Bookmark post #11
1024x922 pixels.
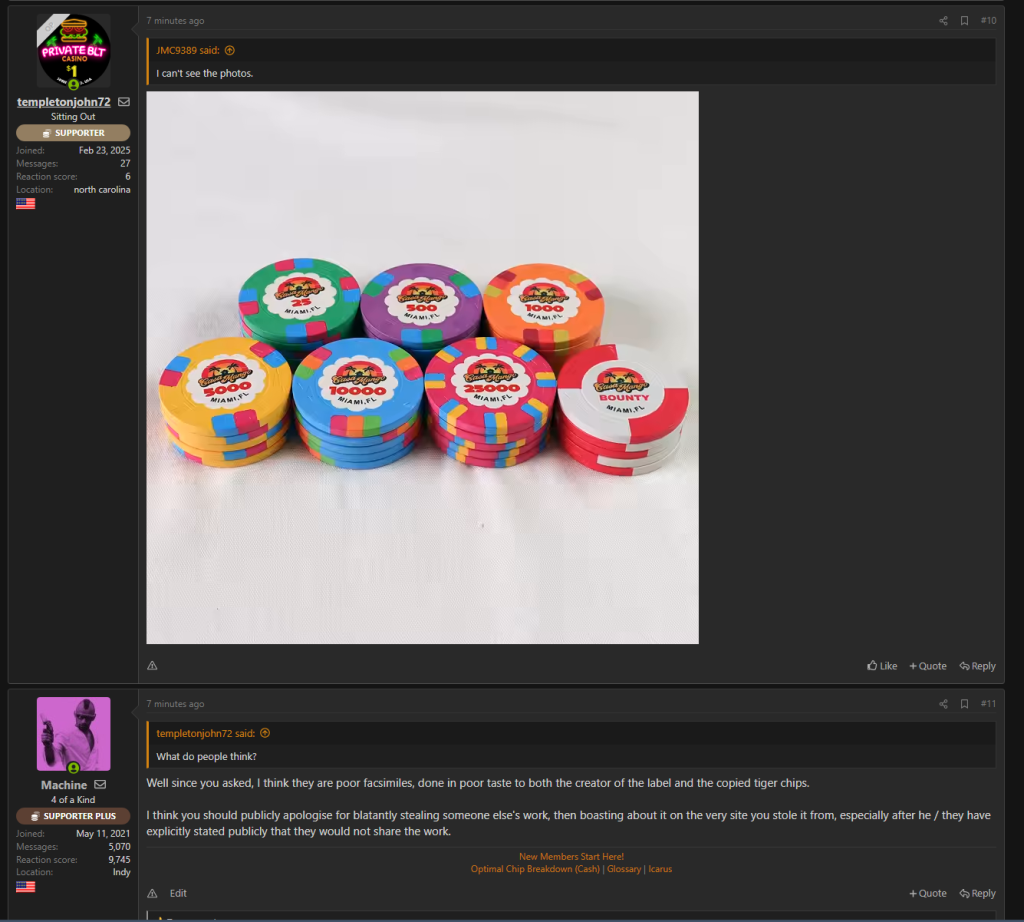tap(964, 704)
